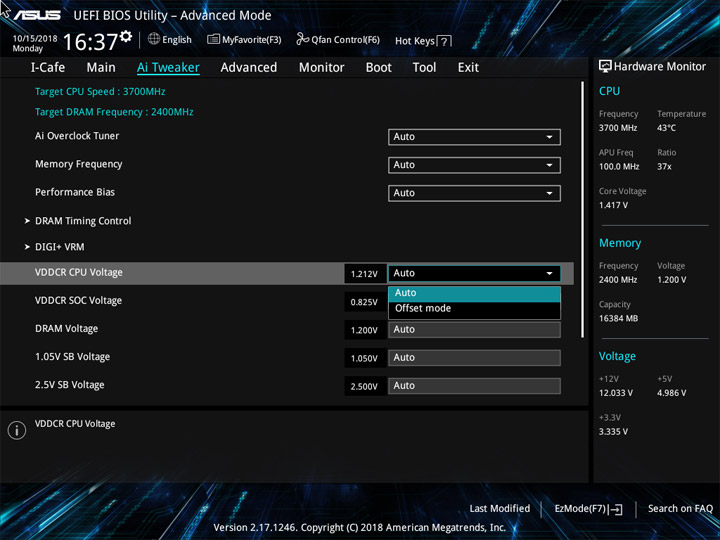Click Ai Overclock Tuner label
The height and width of the screenshot is (540, 720).
[77, 136]
